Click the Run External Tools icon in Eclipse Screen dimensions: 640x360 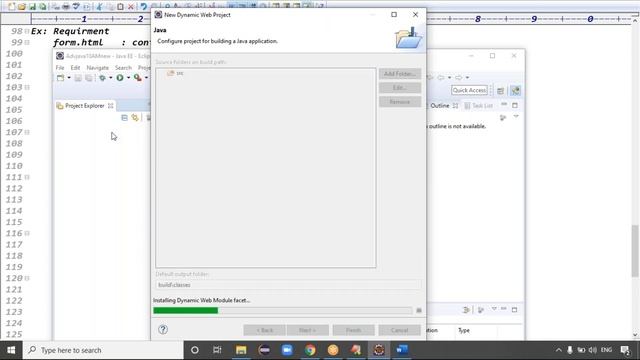click(138, 78)
